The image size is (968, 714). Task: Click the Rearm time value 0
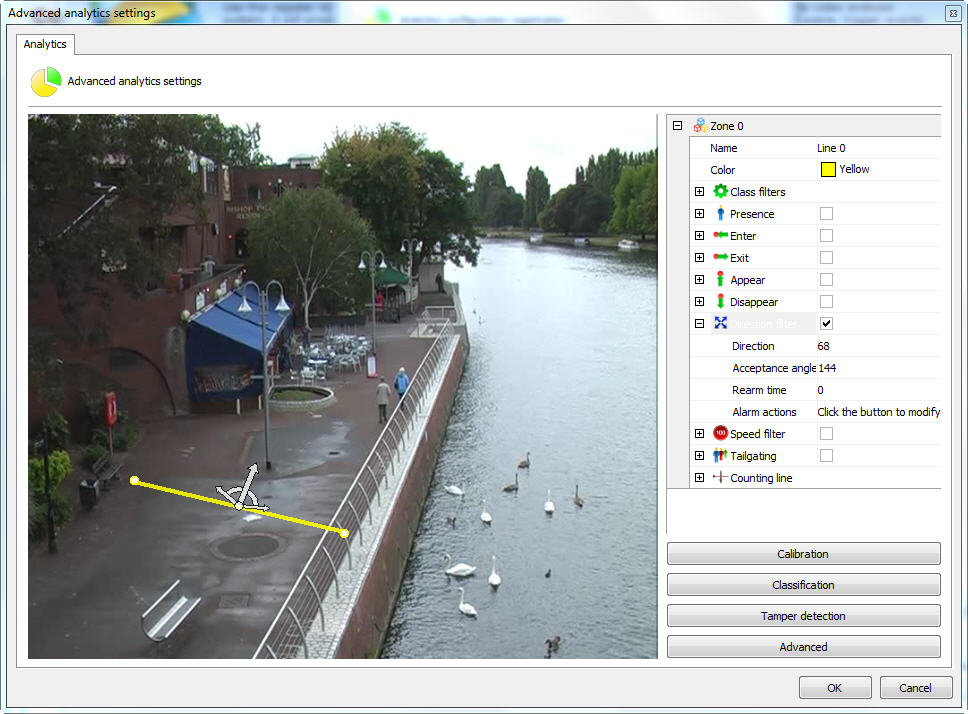(820, 390)
